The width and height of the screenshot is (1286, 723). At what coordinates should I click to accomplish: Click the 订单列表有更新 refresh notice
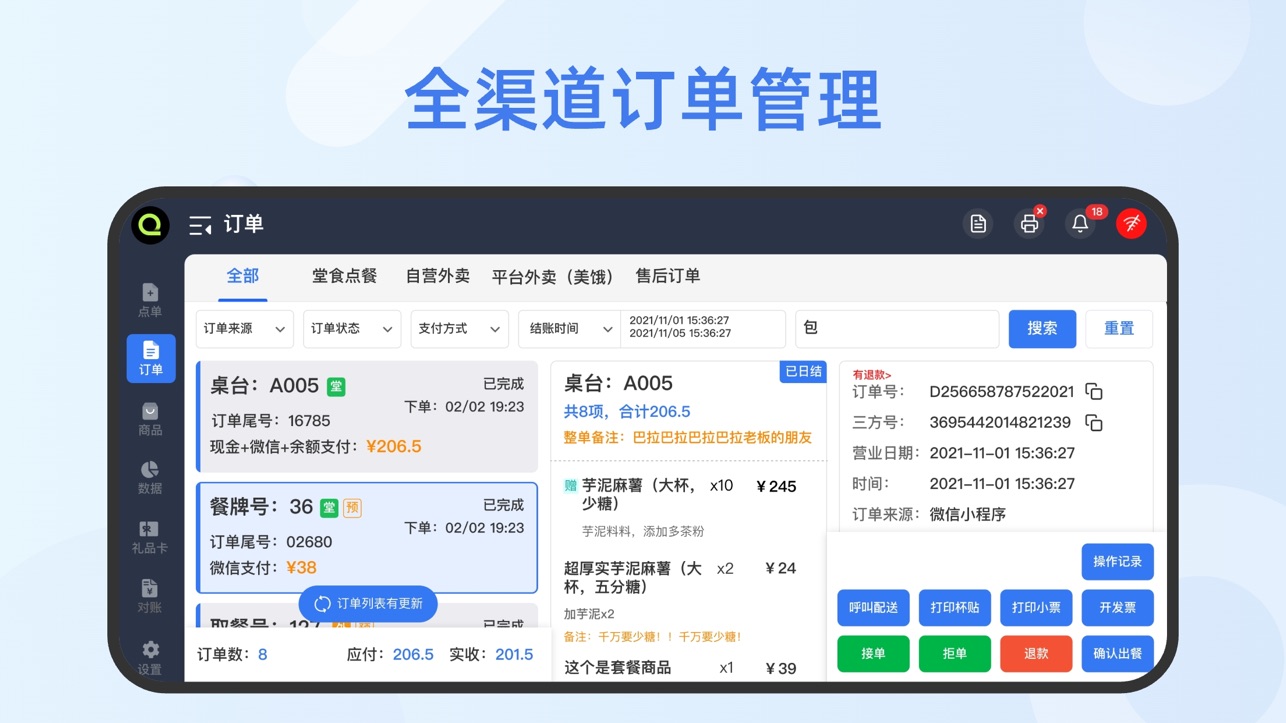(x=368, y=604)
